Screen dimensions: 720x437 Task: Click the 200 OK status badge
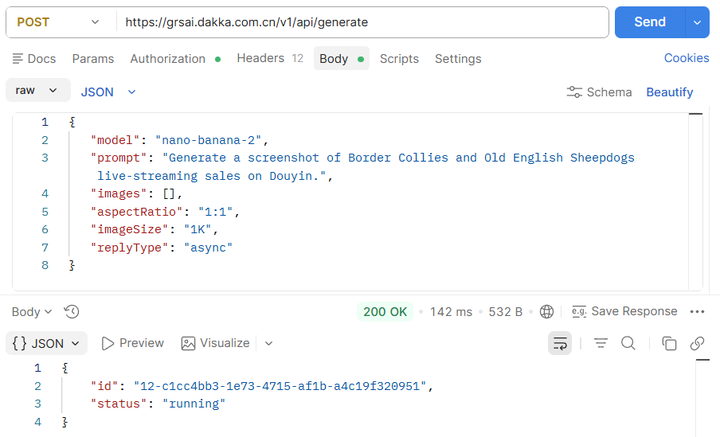coord(385,312)
